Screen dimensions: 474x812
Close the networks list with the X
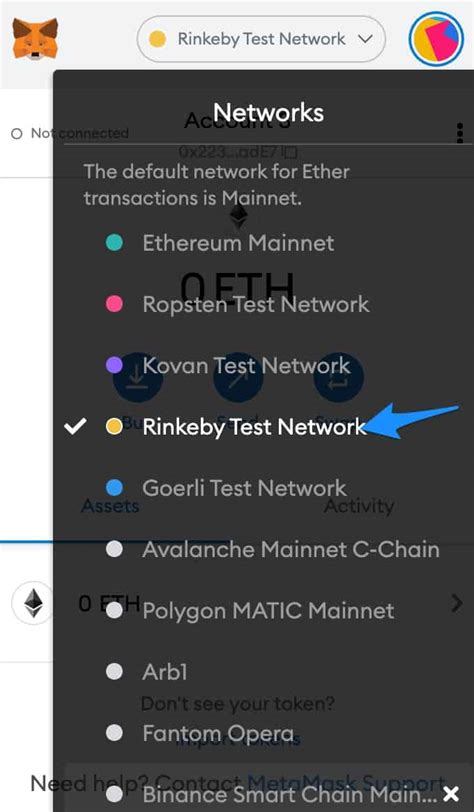pos(451,793)
